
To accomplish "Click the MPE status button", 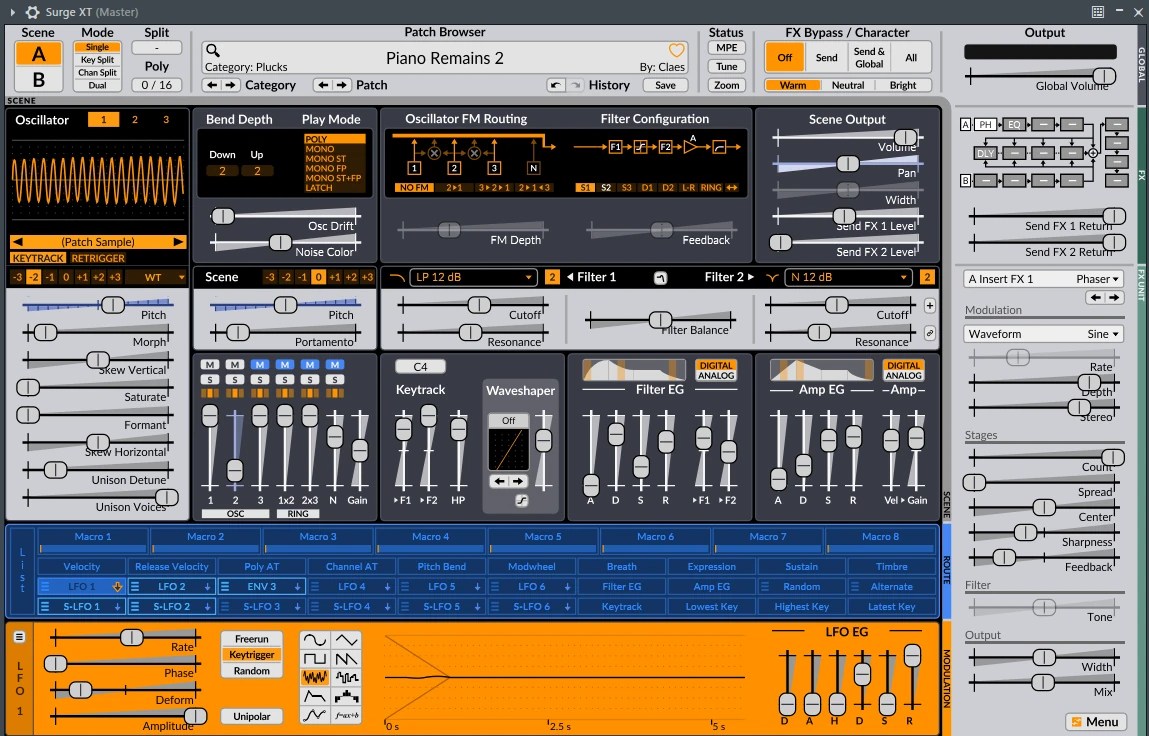I will (726, 48).
